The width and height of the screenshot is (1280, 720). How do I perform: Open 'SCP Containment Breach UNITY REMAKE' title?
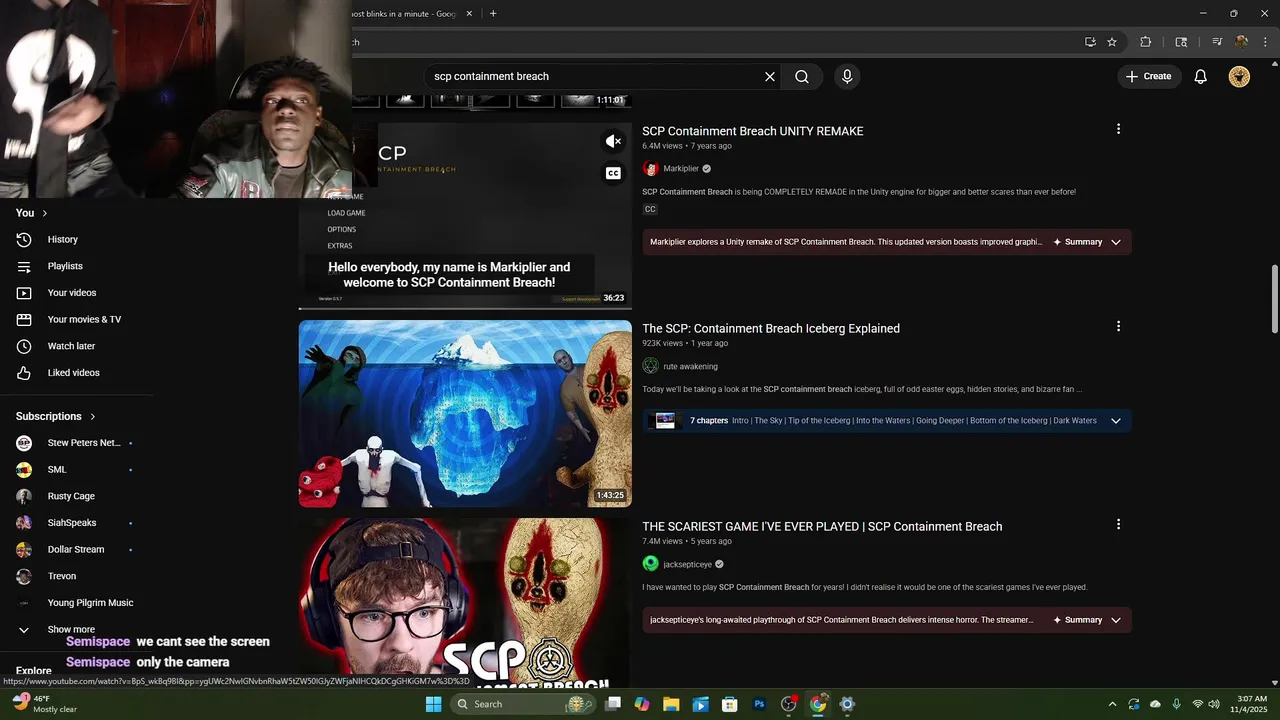[x=752, y=131]
